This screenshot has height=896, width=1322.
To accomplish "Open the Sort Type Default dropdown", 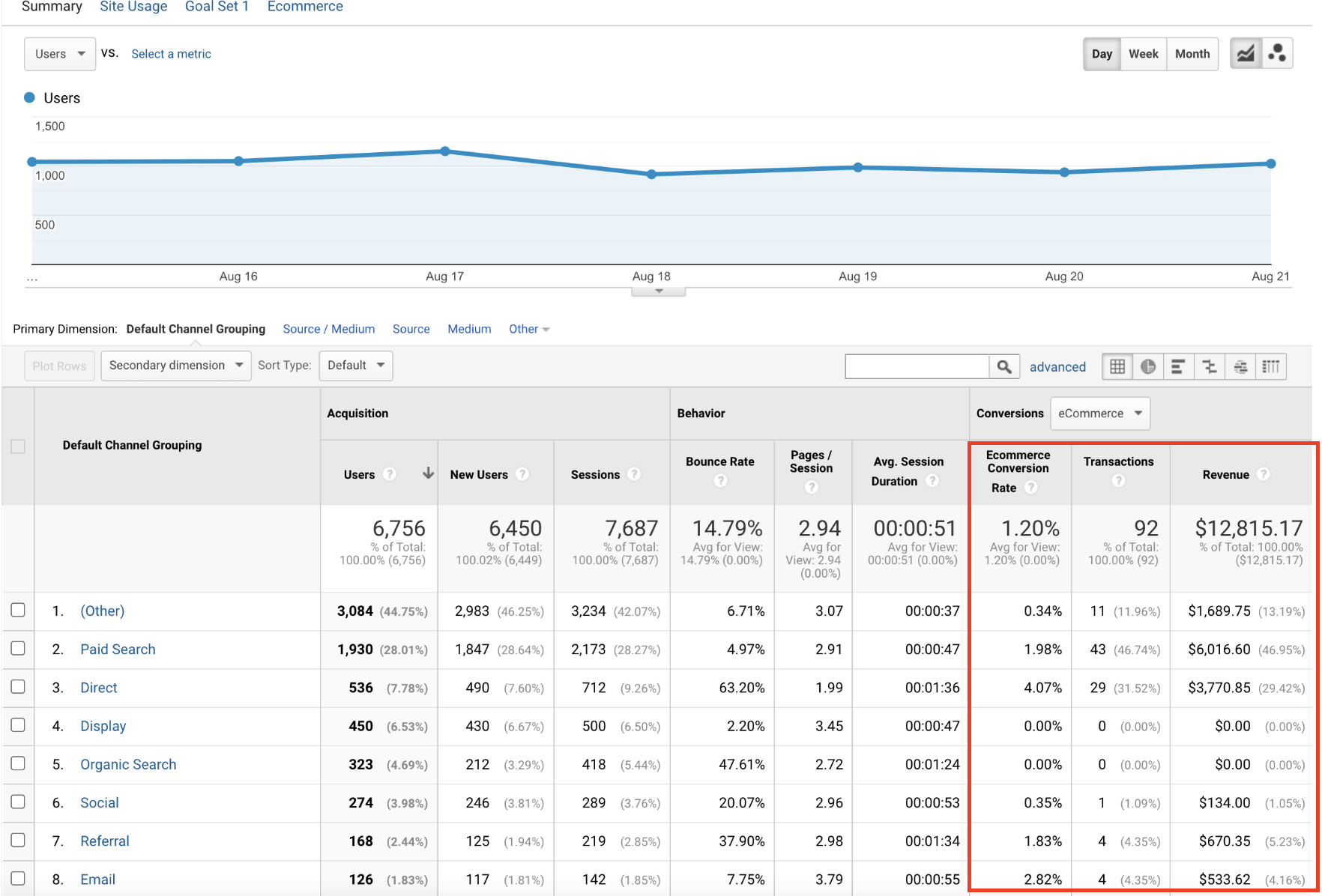I will (x=356, y=366).
